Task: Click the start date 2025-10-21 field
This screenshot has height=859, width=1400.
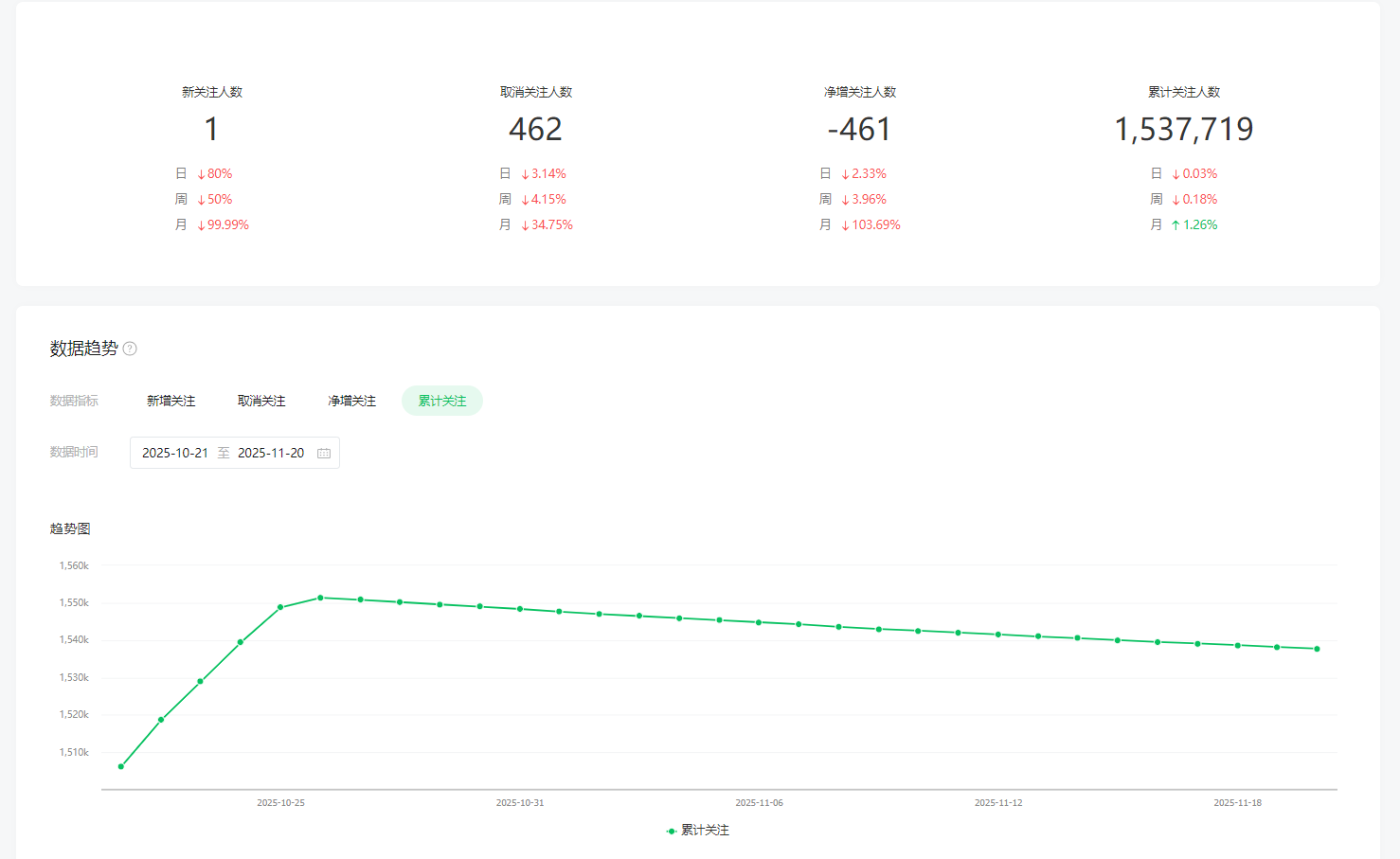Action: 175,454
